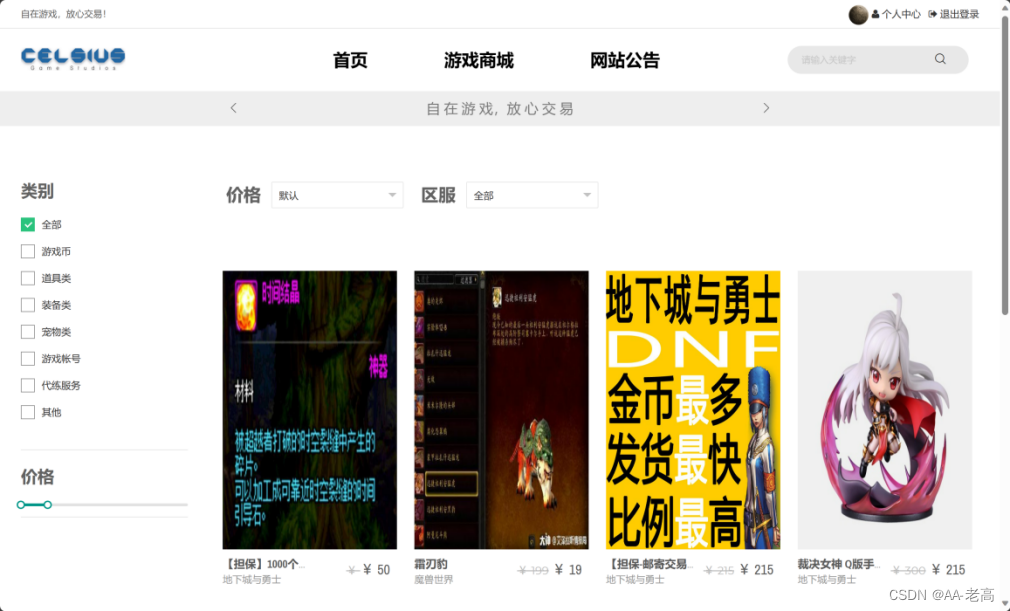Screen dimensions: 1010x611
Task: Click the 【担保-邮寄交易 product title
Action: point(649,564)
